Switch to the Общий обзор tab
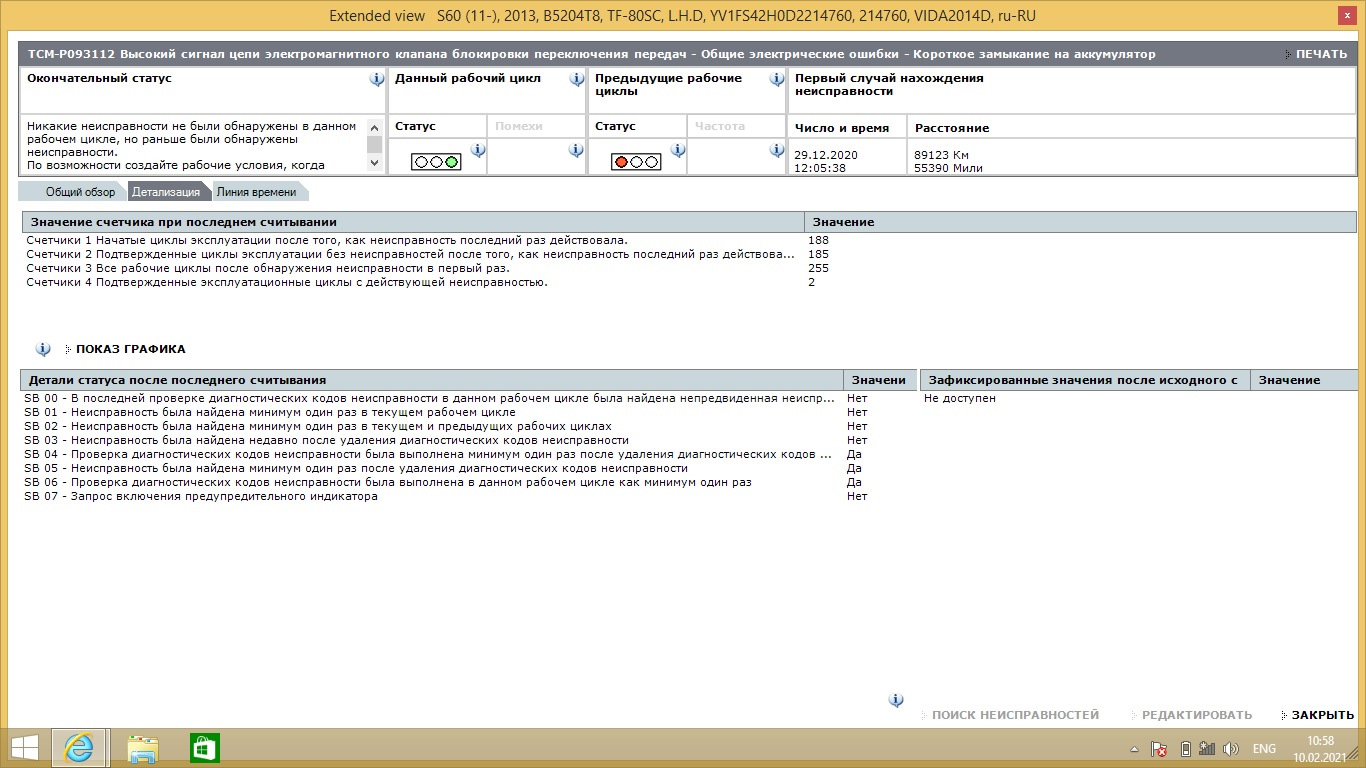The width and height of the screenshot is (1366, 768). coord(80,192)
